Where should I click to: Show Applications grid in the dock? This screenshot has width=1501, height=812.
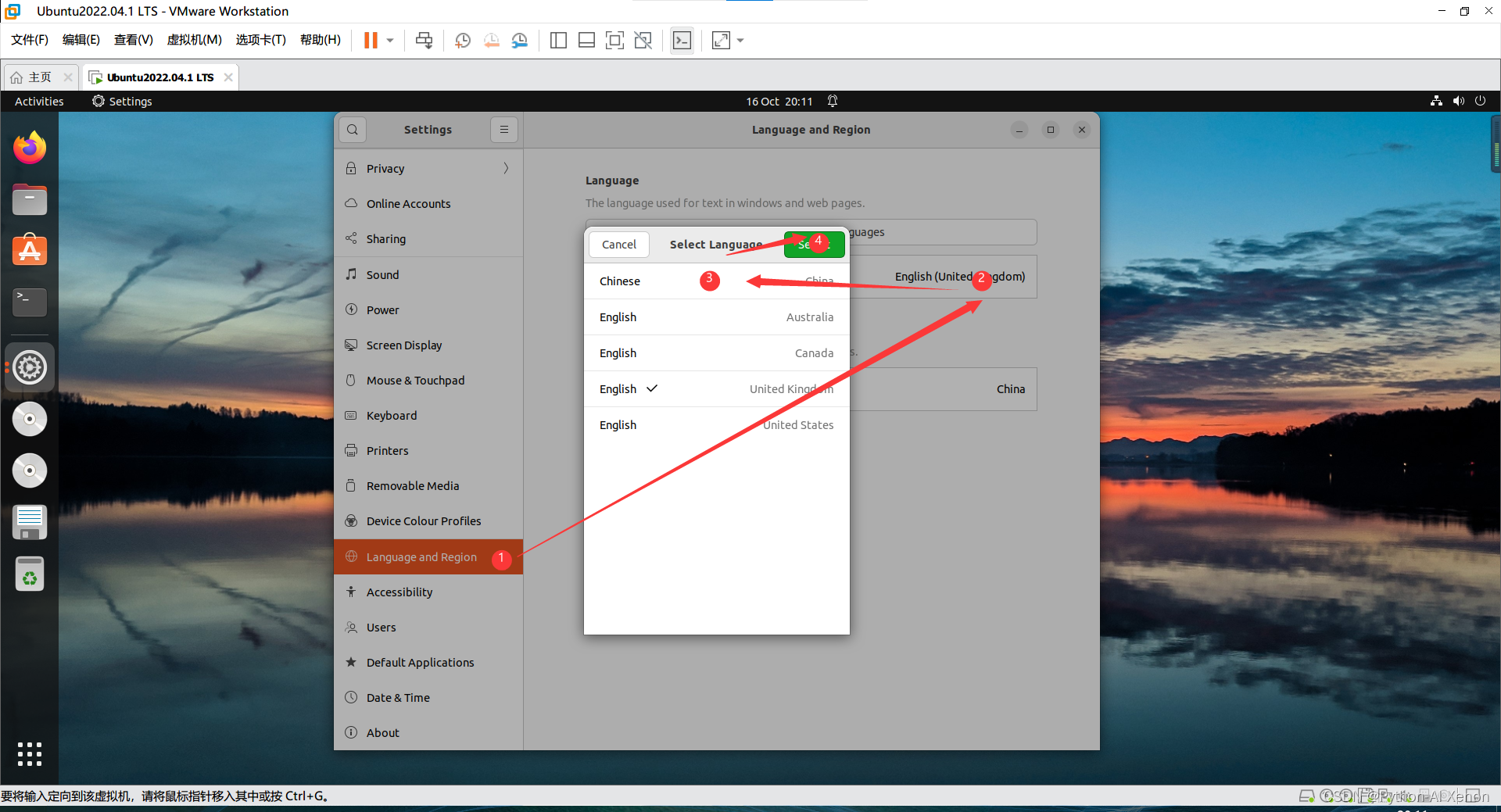(30, 753)
